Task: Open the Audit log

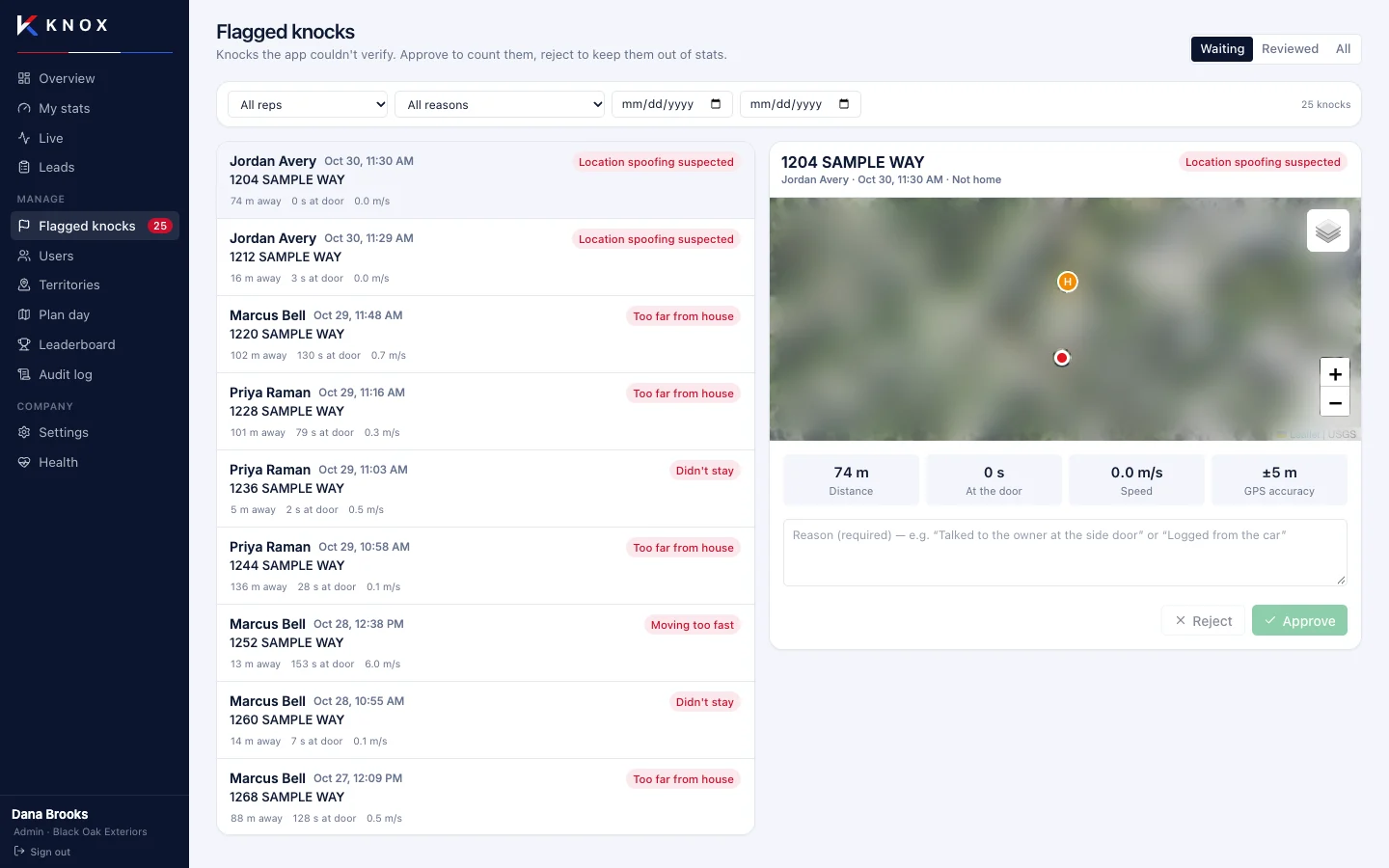Action: (95, 374)
